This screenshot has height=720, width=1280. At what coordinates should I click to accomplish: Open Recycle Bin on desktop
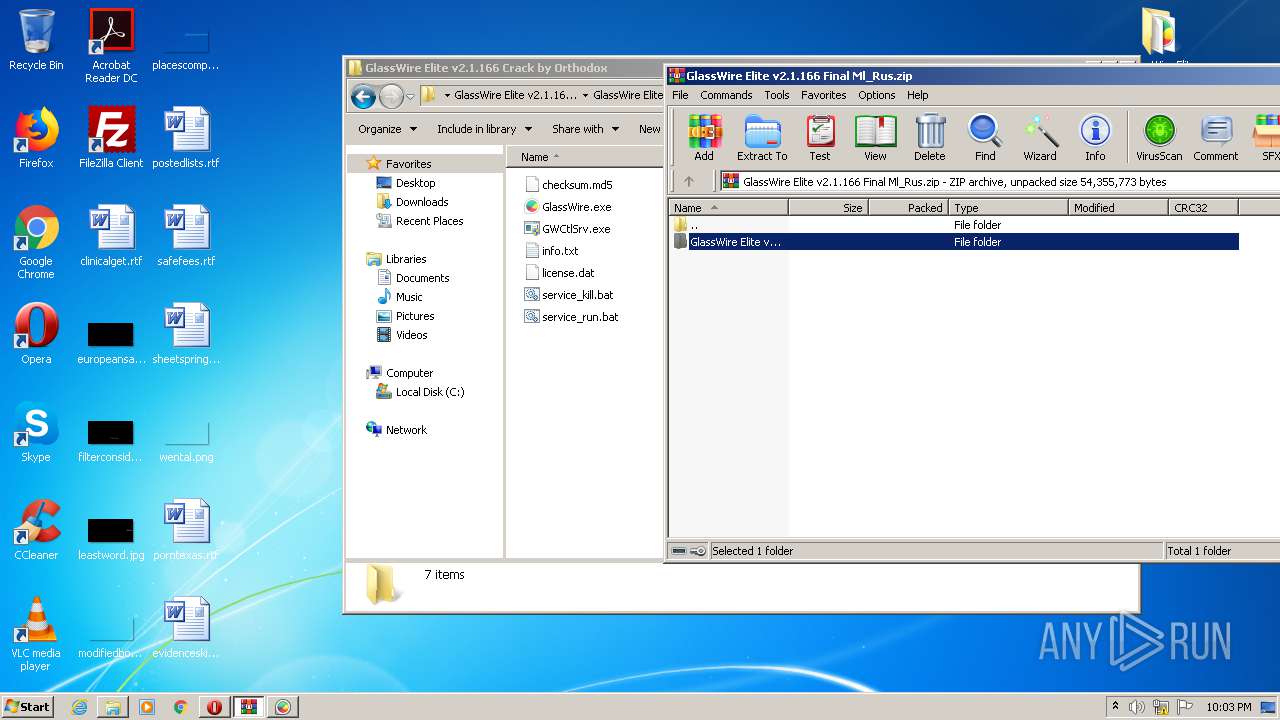36,40
